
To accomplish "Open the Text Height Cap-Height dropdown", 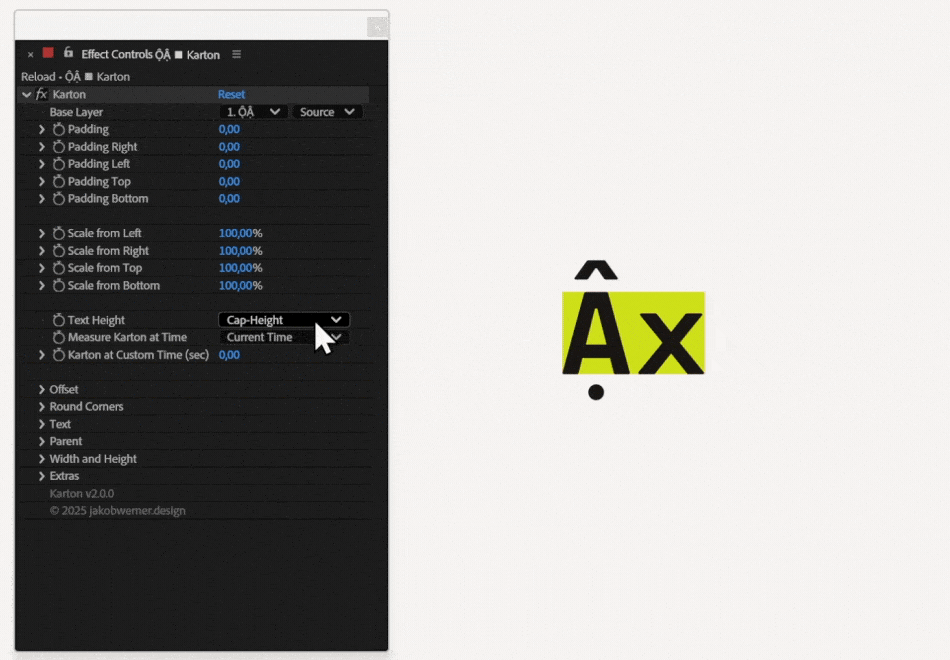I will [283, 319].
